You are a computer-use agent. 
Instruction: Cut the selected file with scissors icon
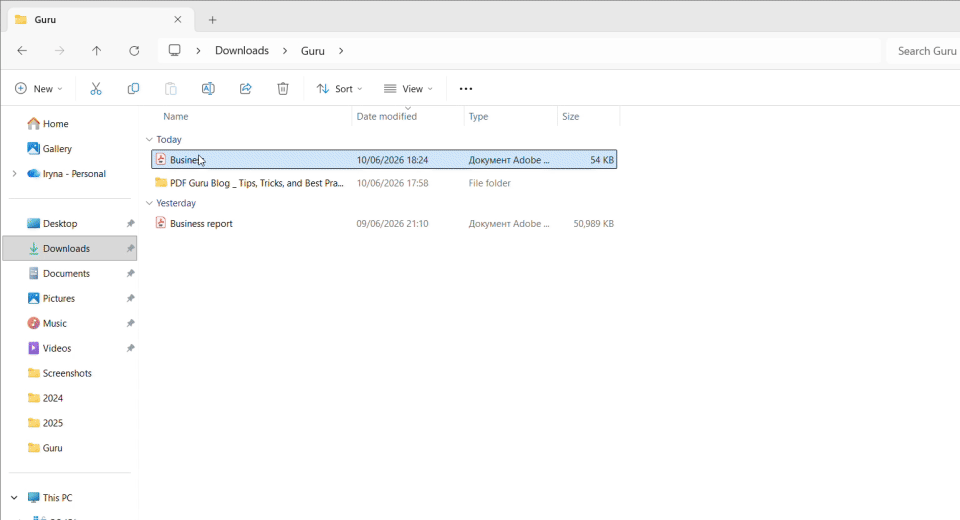click(x=96, y=89)
